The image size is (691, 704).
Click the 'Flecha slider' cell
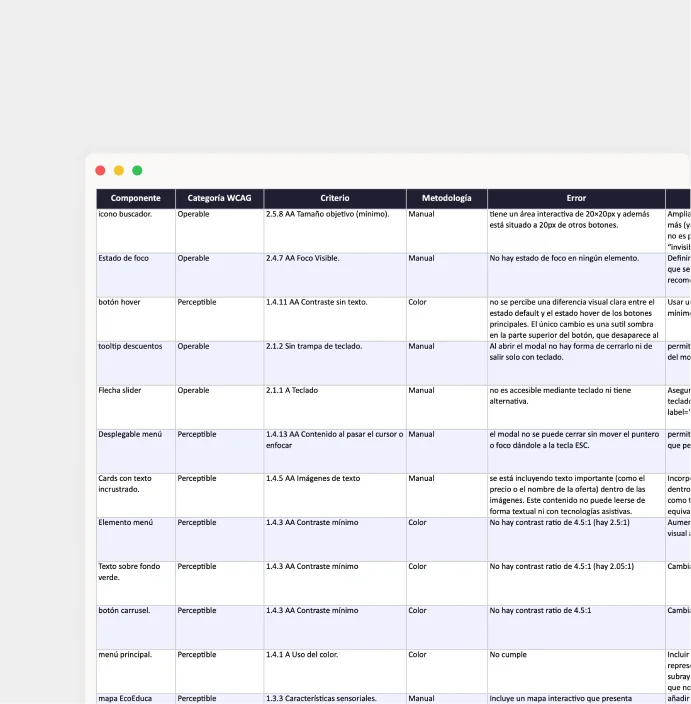[x=136, y=407]
